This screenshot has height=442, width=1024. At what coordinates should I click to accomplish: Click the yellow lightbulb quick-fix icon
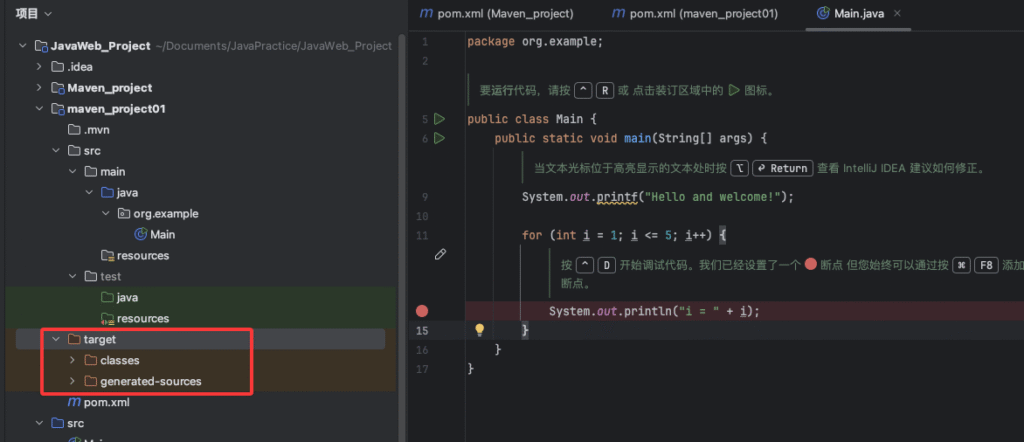(479, 330)
